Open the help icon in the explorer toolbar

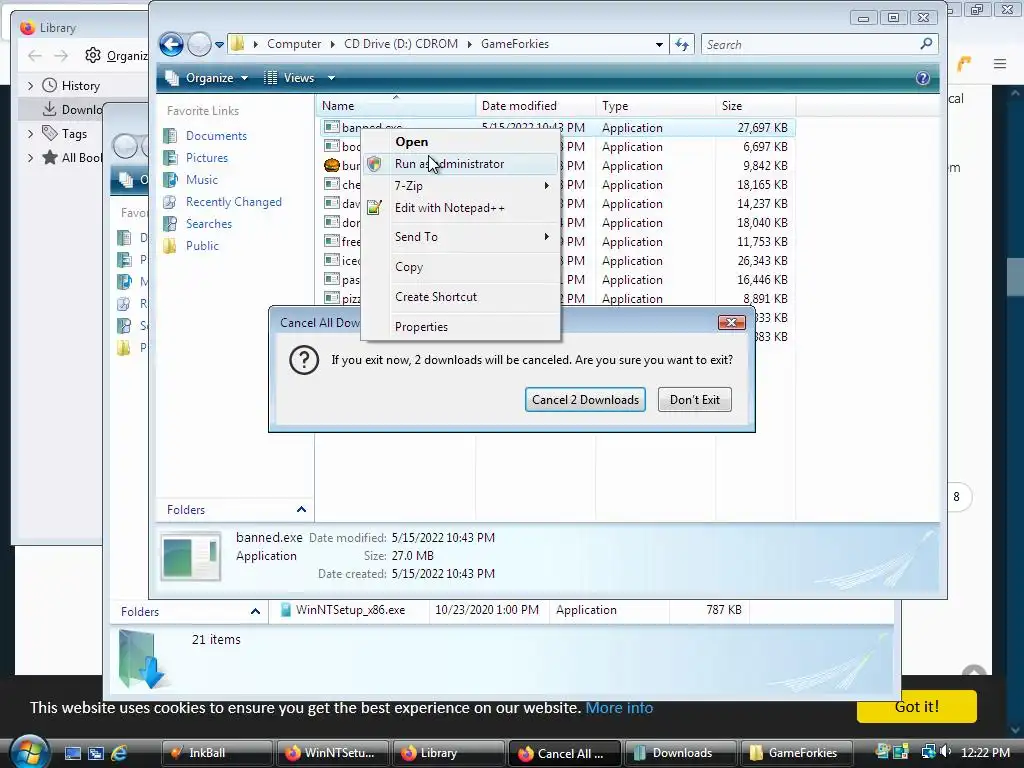coord(922,78)
